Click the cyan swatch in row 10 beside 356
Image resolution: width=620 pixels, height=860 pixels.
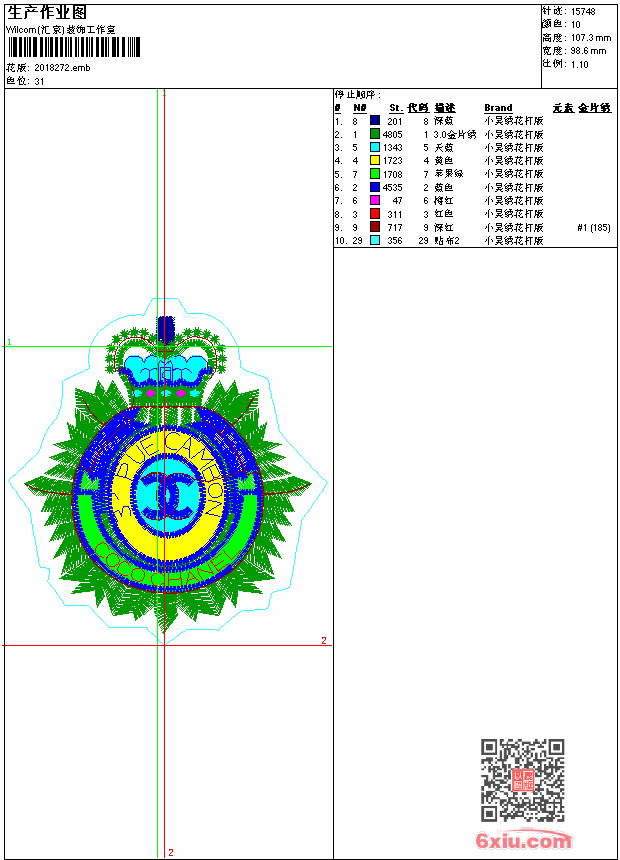(375, 240)
